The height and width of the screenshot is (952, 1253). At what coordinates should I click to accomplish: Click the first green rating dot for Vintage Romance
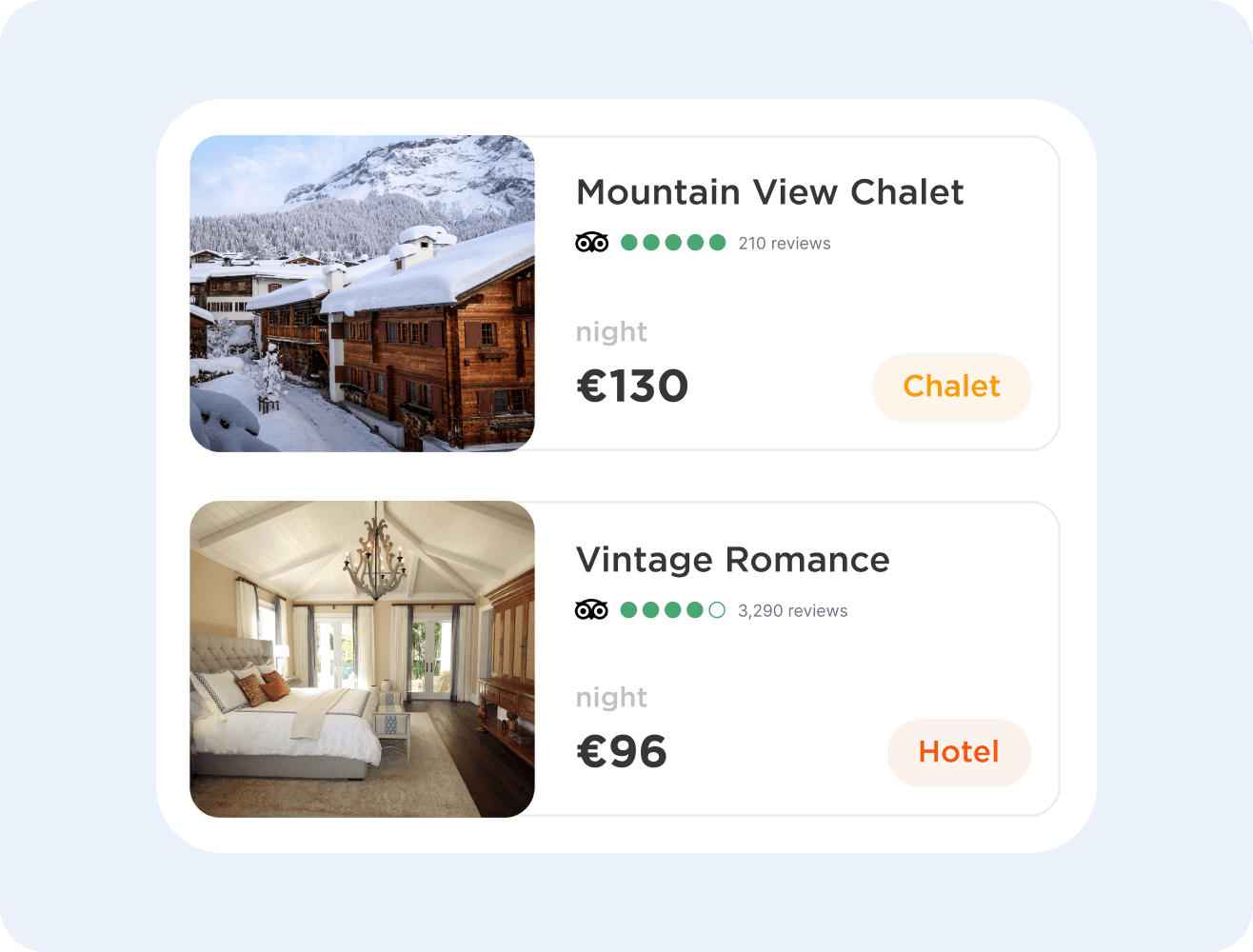(x=628, y=609)
